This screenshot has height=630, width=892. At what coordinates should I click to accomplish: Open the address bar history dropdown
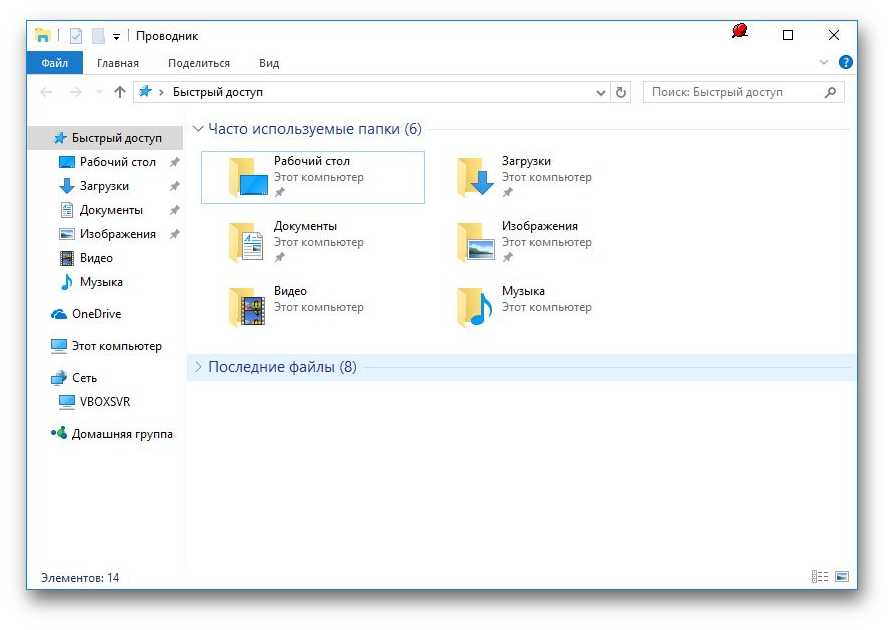(x=601, y=92)
